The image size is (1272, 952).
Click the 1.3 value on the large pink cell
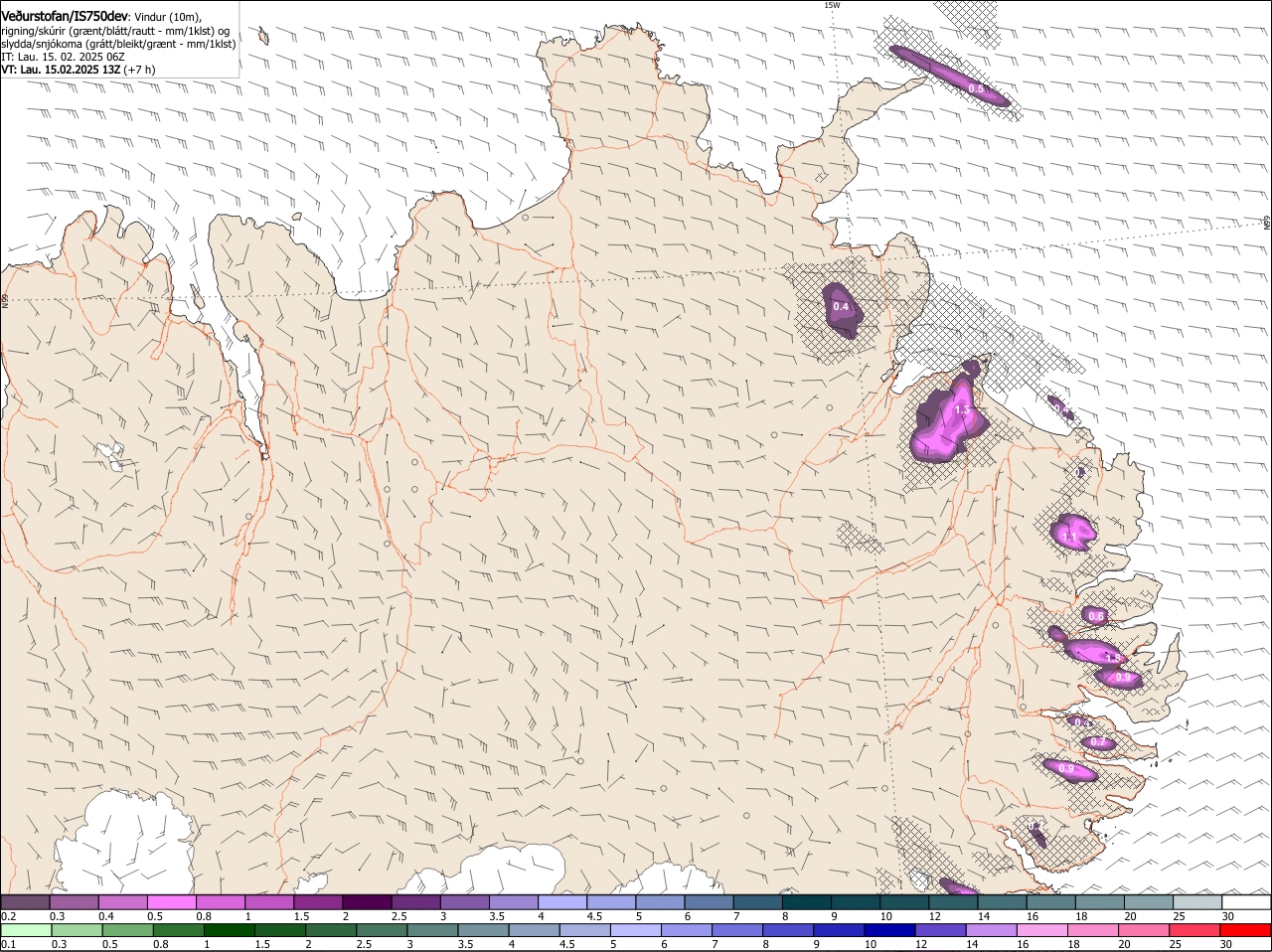tap(961, 409)
